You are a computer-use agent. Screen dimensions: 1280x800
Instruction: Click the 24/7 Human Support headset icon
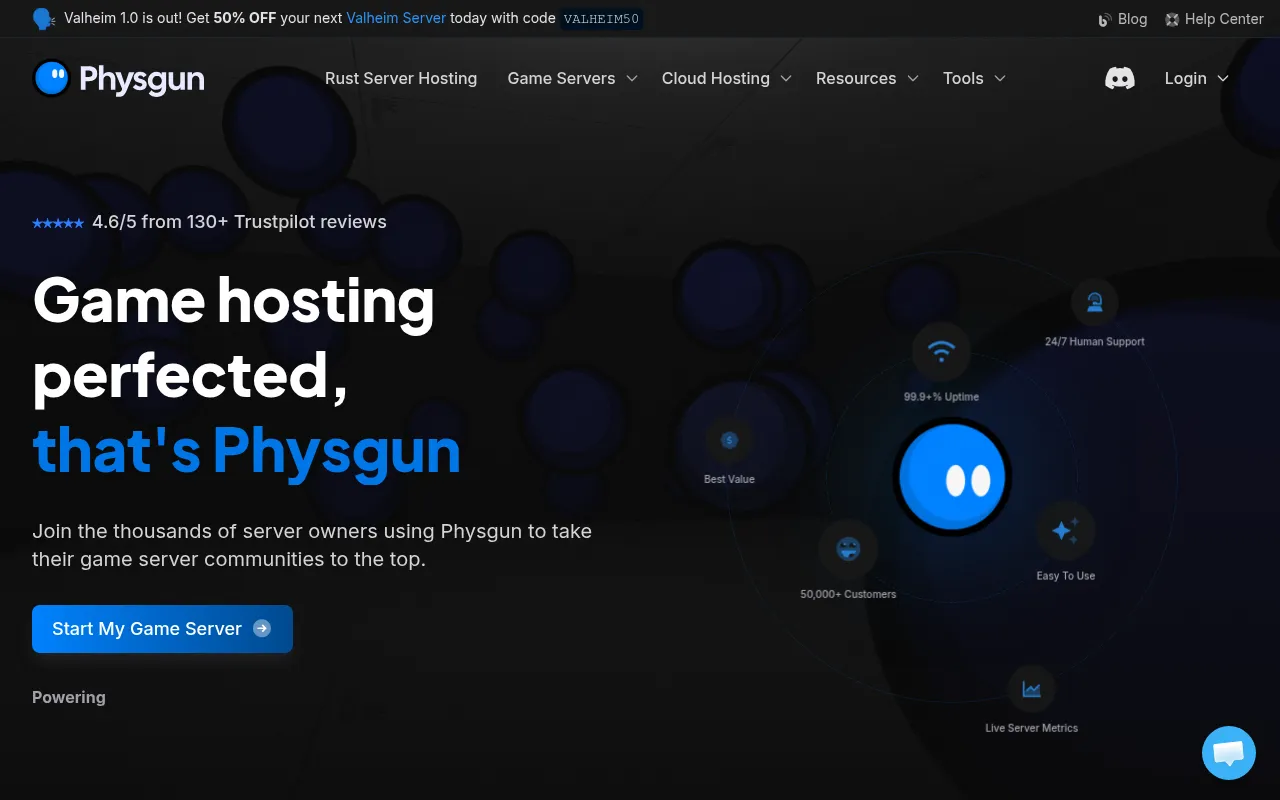click(1094, 303)
